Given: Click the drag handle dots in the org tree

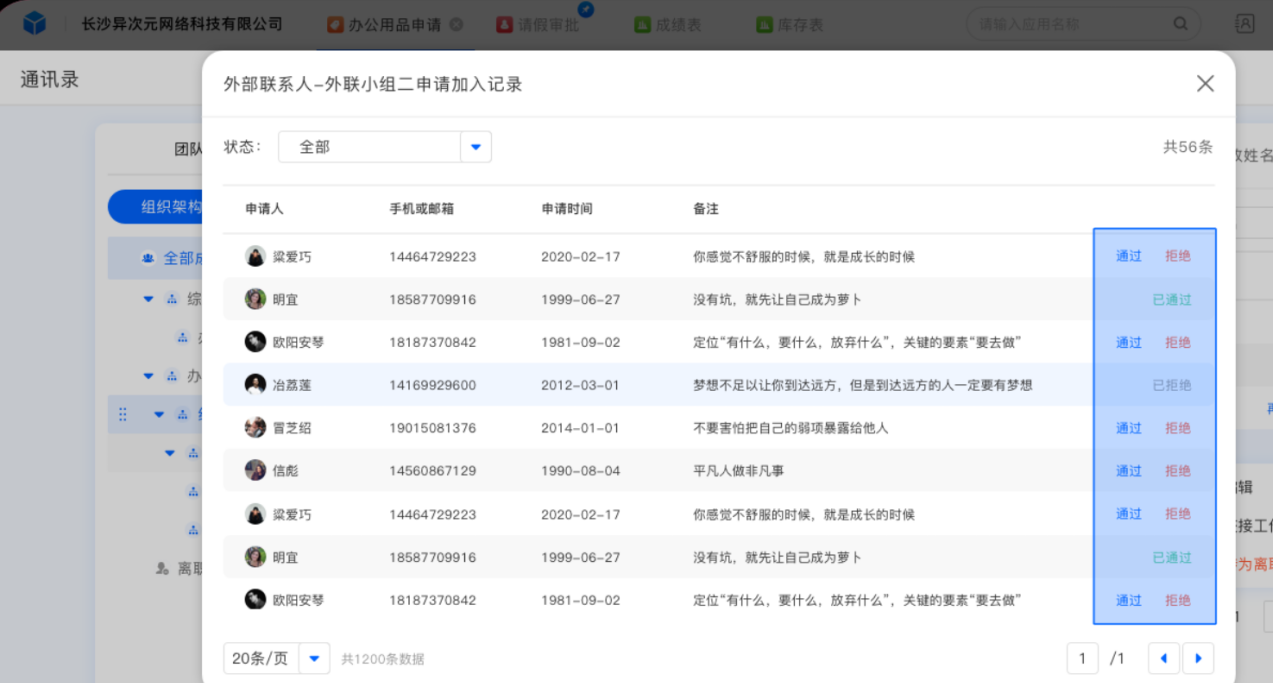Looking at the screenshot, I should pyautogui.click(x=123, y=414).
